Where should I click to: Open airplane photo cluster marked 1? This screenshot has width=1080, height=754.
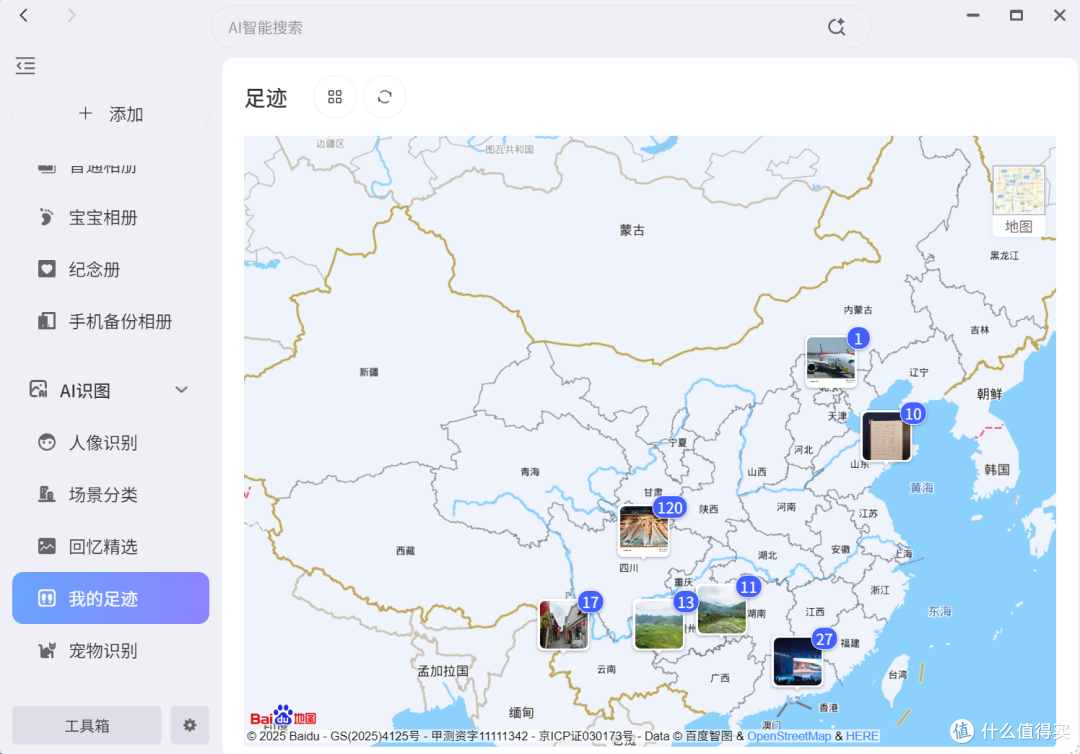[x=831, y=362]
